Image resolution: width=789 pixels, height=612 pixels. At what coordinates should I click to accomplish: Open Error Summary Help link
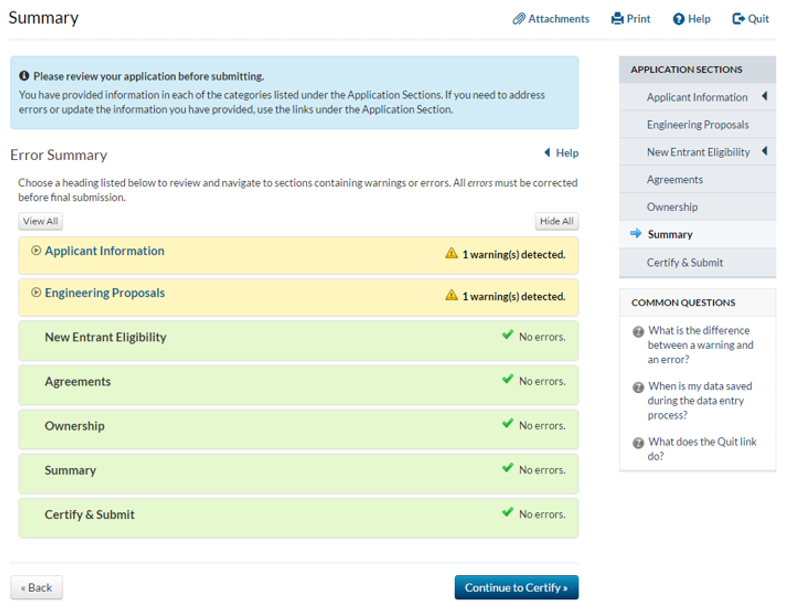[561, 153]
